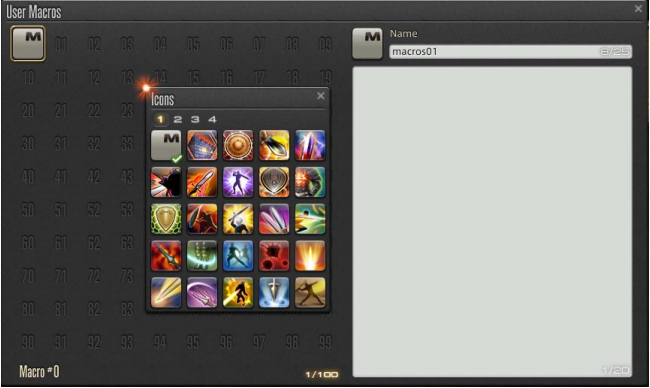Viewport: 650px width, 388px height.
Task: Click the 1/100 macro count
Action: coord(322,374)
